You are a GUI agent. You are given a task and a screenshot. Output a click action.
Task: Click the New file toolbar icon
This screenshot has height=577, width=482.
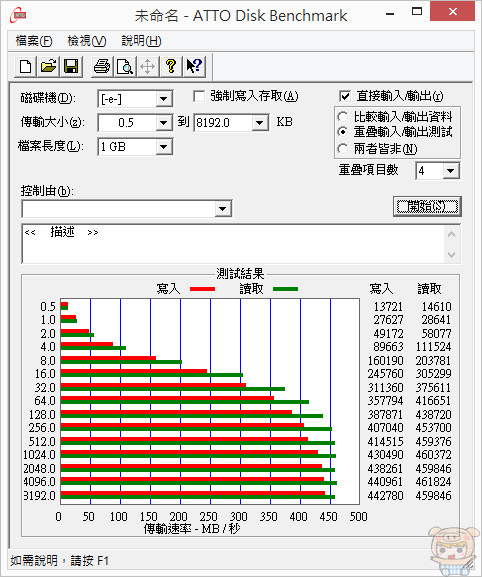25,67
